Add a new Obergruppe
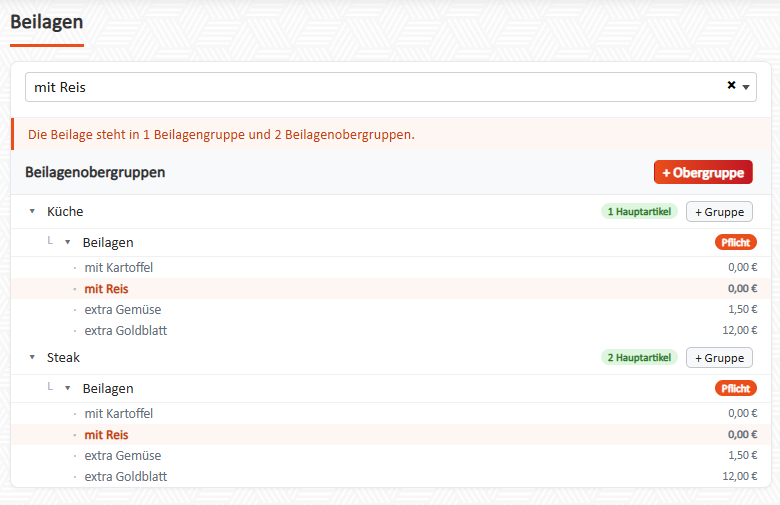This screenshot has width=780, height=505. click(703, 172)
